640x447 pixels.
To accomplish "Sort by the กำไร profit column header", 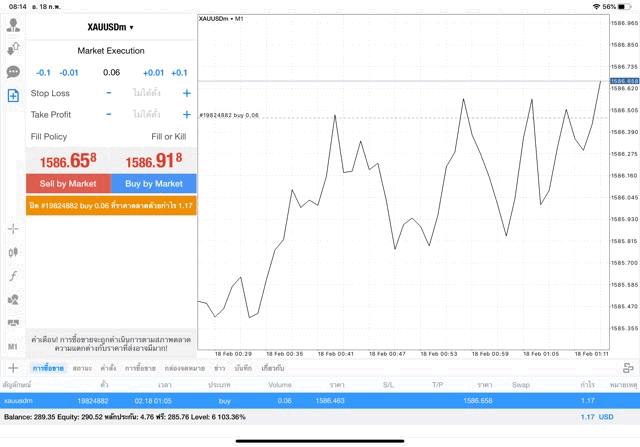I will (x=587, y=385).
